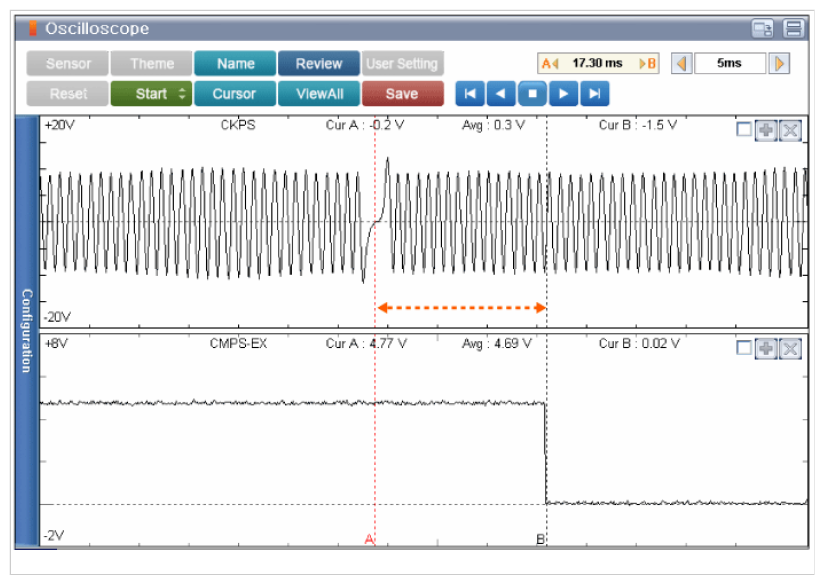
Task: Step backward with the rewind arrow icon
Action: [501, 94]
